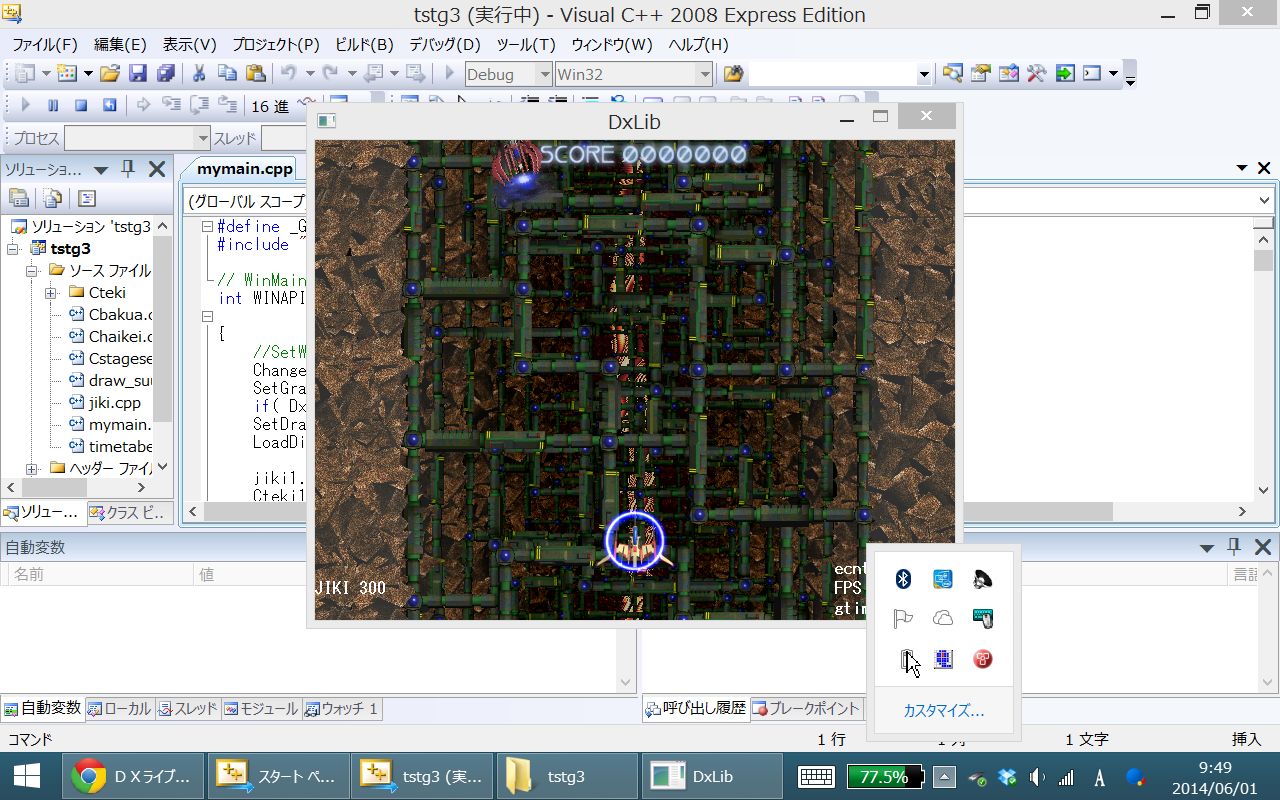Switch to the Watch 1 tab
The image size is (1280, 800).
coord(342,708)
